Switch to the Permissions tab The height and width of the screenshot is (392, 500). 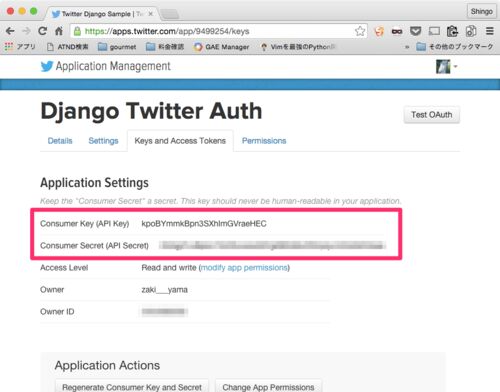click(x=264, y=141)
